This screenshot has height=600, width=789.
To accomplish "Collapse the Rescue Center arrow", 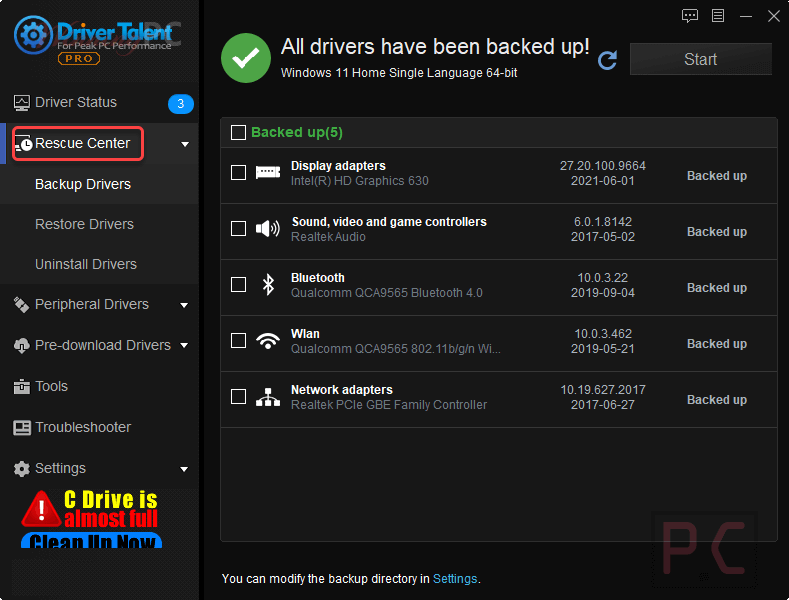I will coord(185,144).
